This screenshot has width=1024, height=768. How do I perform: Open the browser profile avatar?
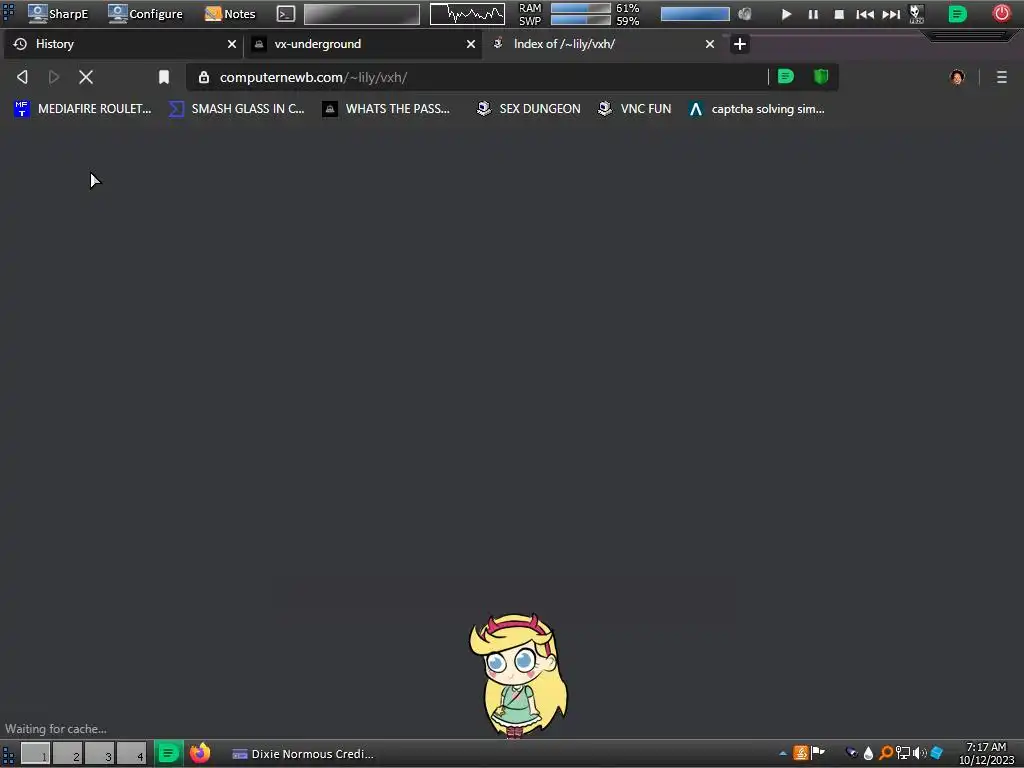point(957,77)
